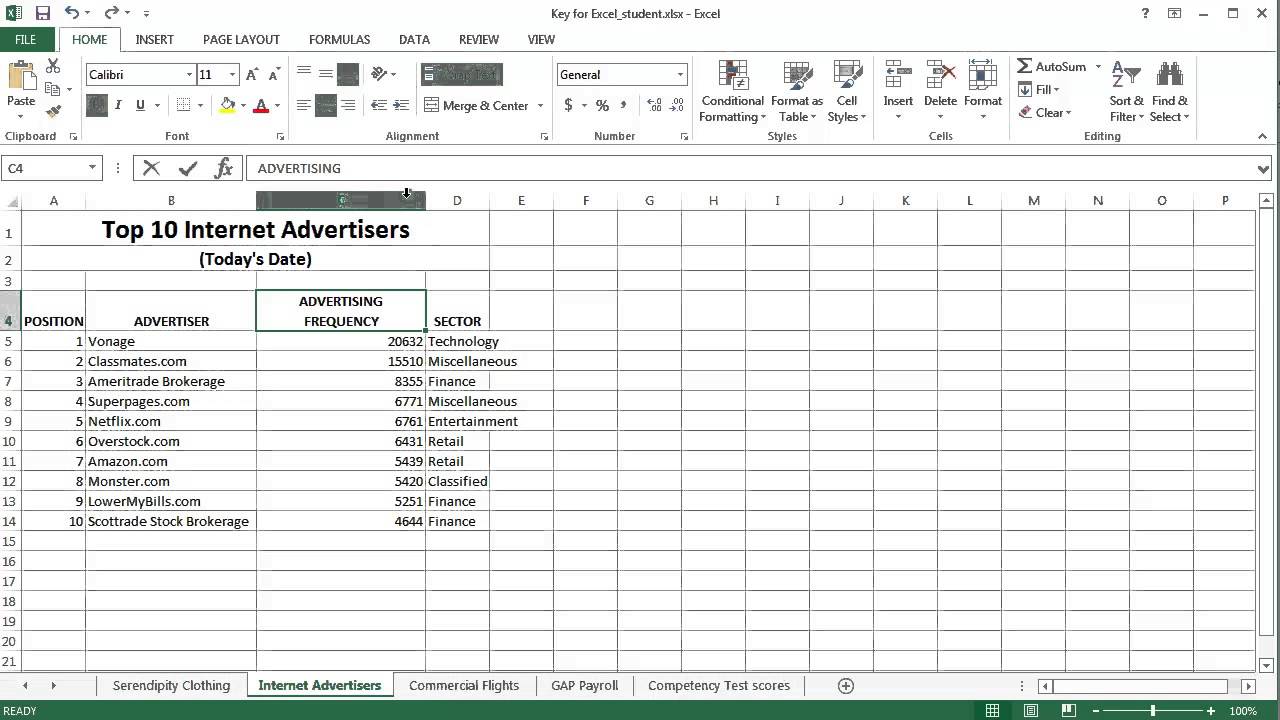The width and height of the screenshot is (1280, 720).
Task: Click Increase Indent icon
Action: tap(401, 105)
